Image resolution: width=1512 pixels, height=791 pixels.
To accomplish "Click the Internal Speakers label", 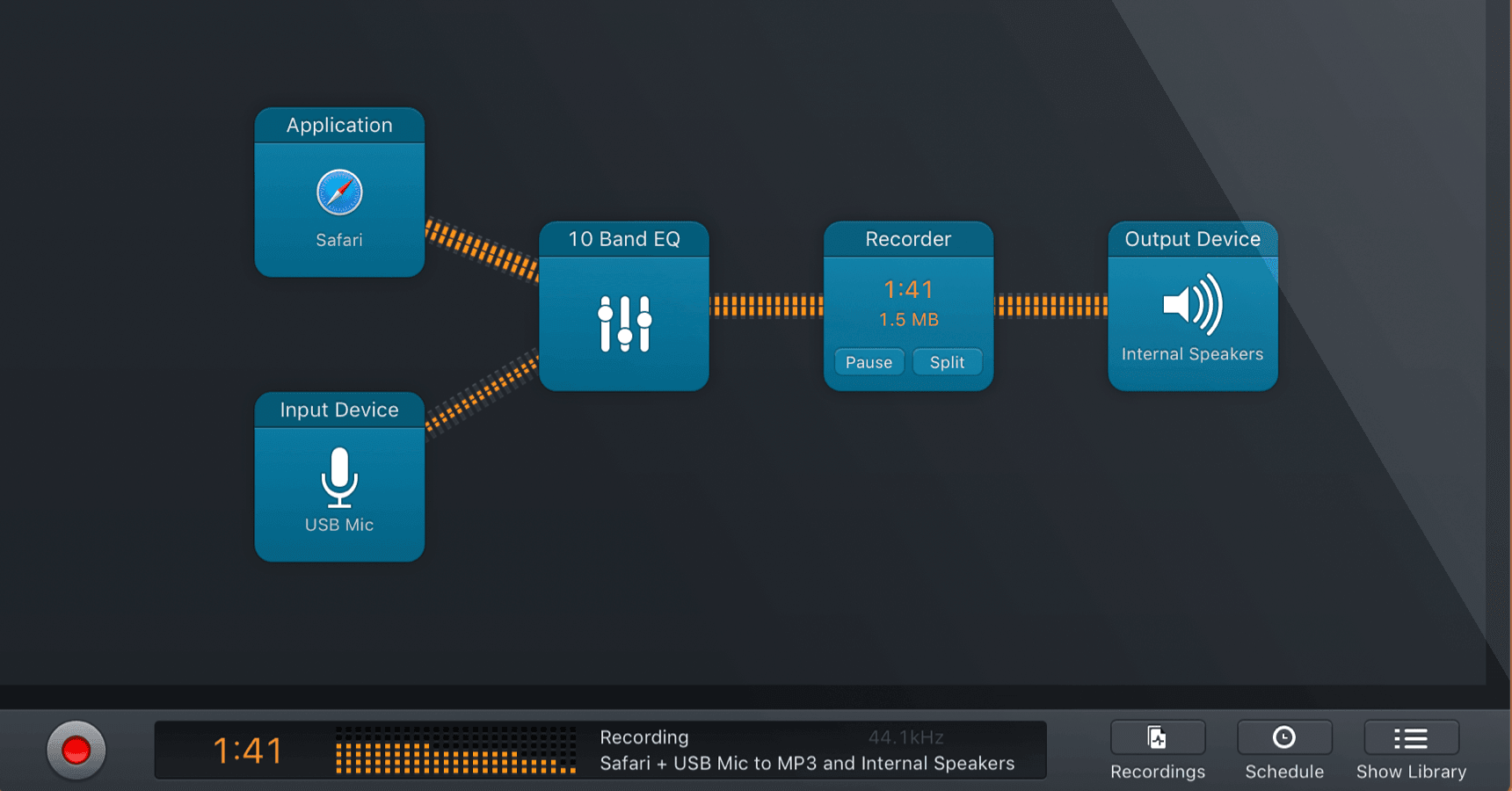I will (1192, 354).
